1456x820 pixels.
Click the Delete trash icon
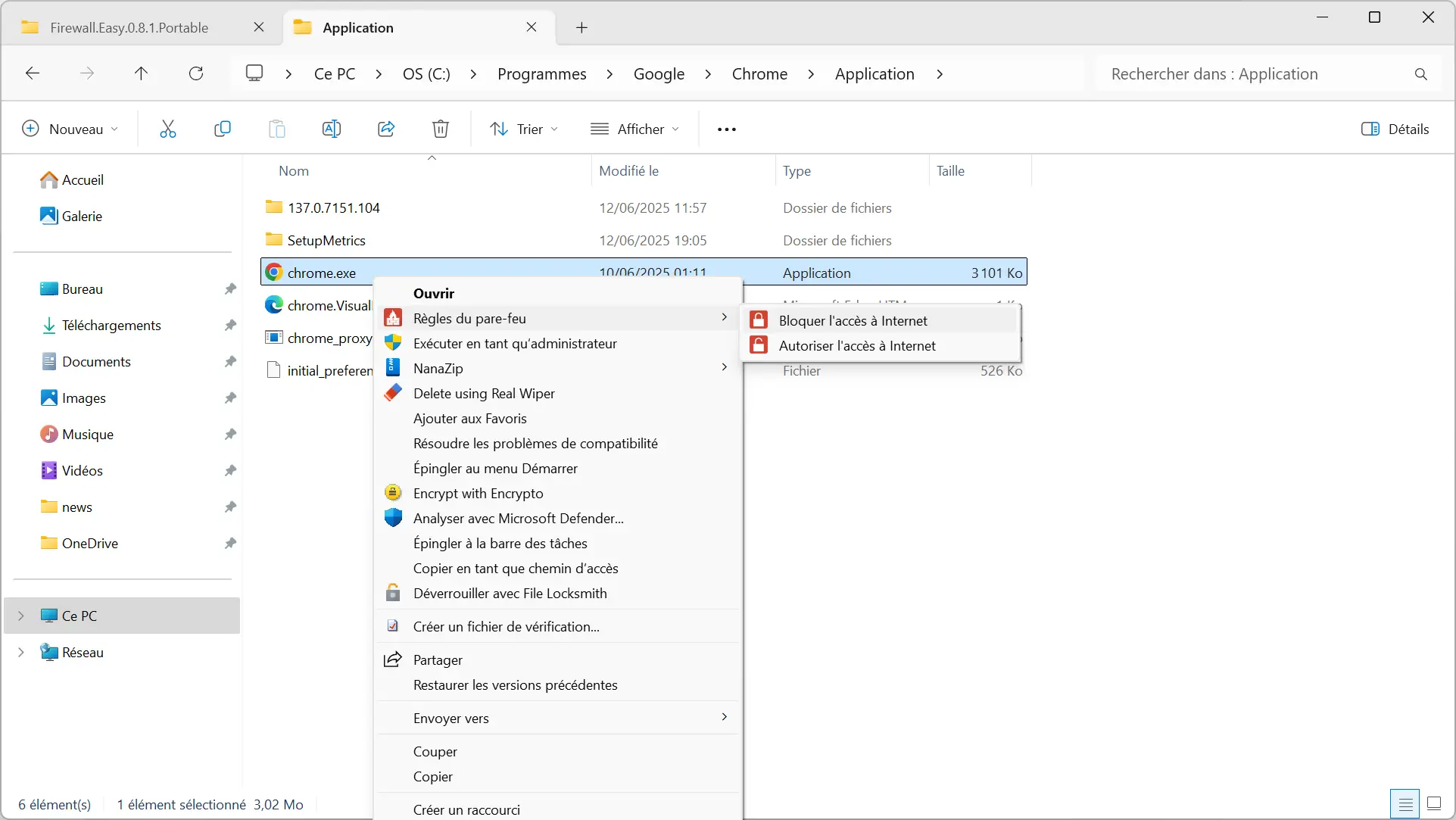(x=441, y=129)
